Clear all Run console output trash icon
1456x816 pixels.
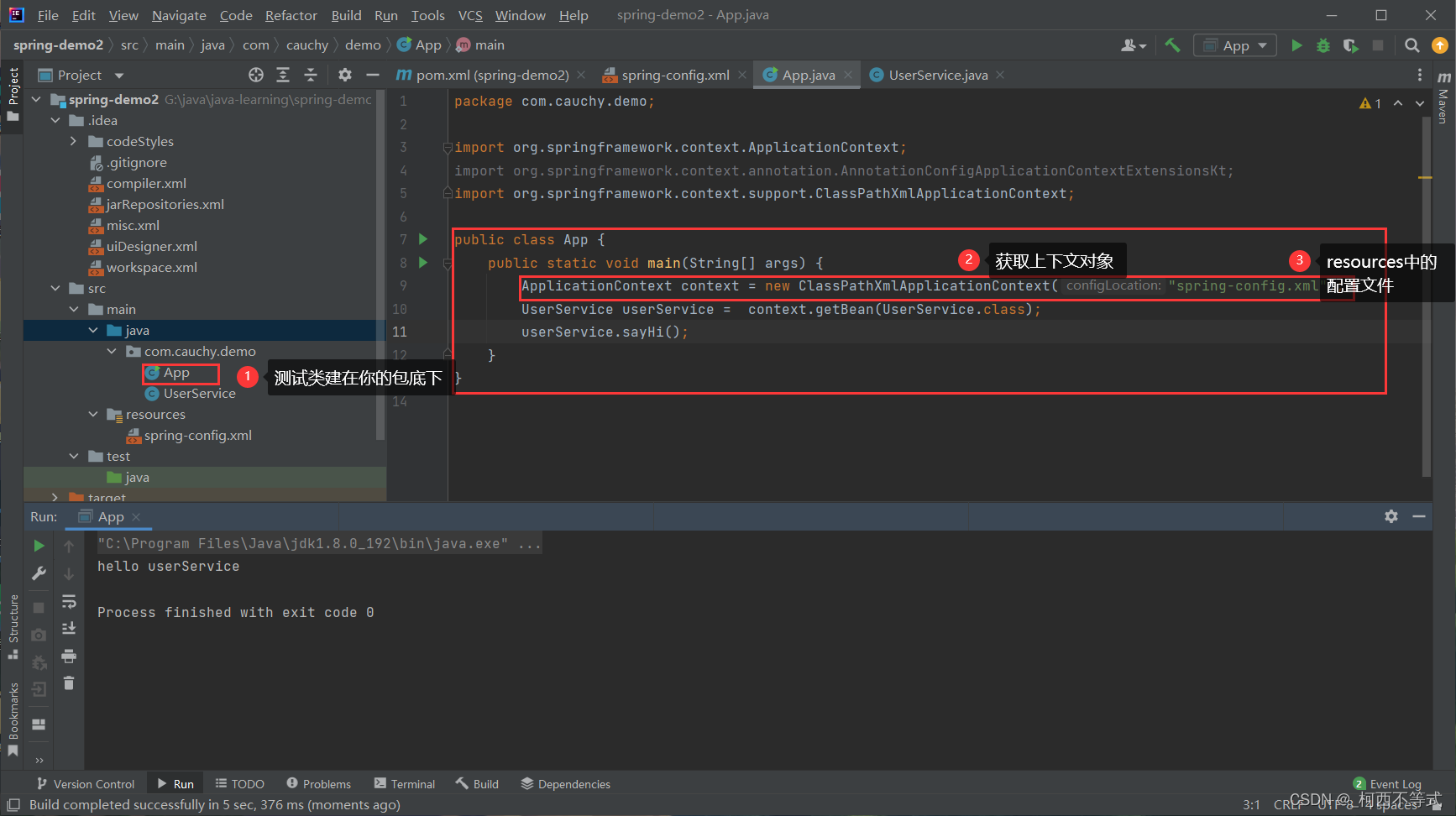tap(69, 683)
